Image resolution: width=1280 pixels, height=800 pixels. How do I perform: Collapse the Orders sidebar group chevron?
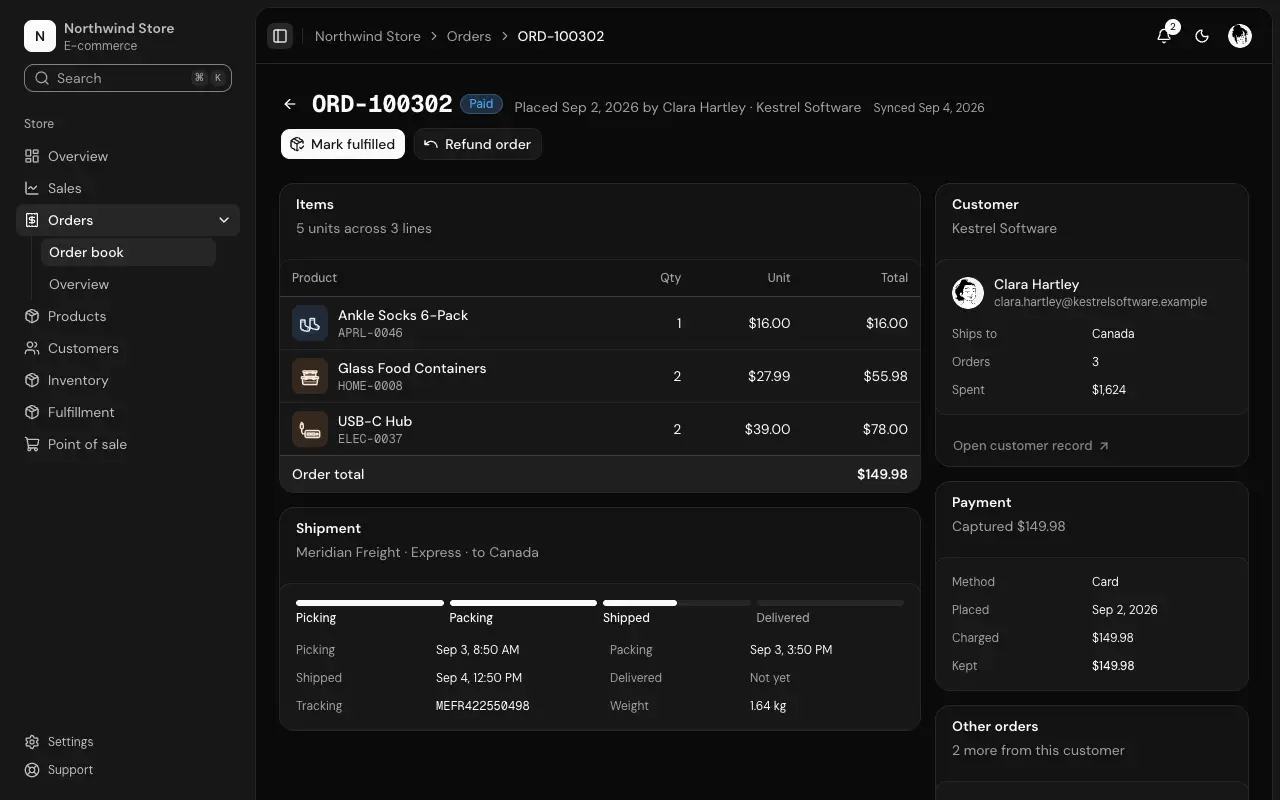click(x=224, y=220)
